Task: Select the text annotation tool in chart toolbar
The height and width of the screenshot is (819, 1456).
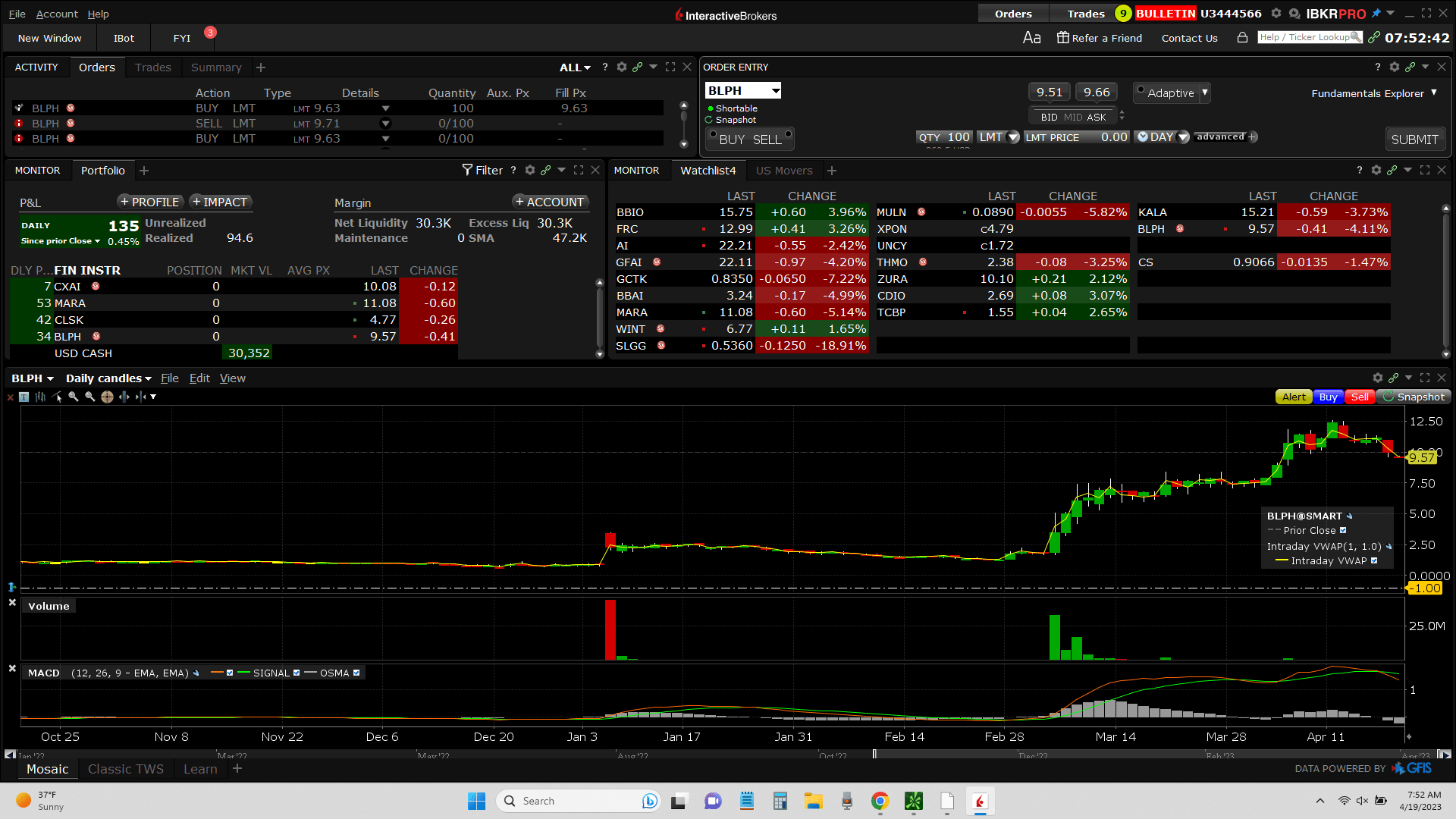Action: click(24, 397)
